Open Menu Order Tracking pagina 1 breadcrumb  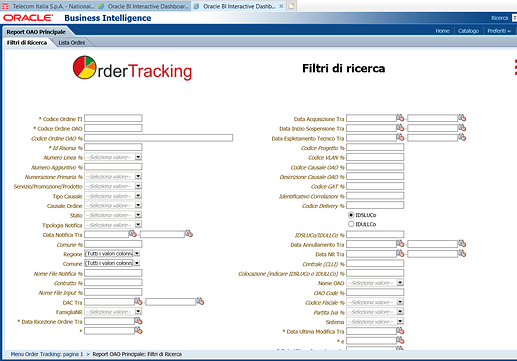click(x=47, y=354)
